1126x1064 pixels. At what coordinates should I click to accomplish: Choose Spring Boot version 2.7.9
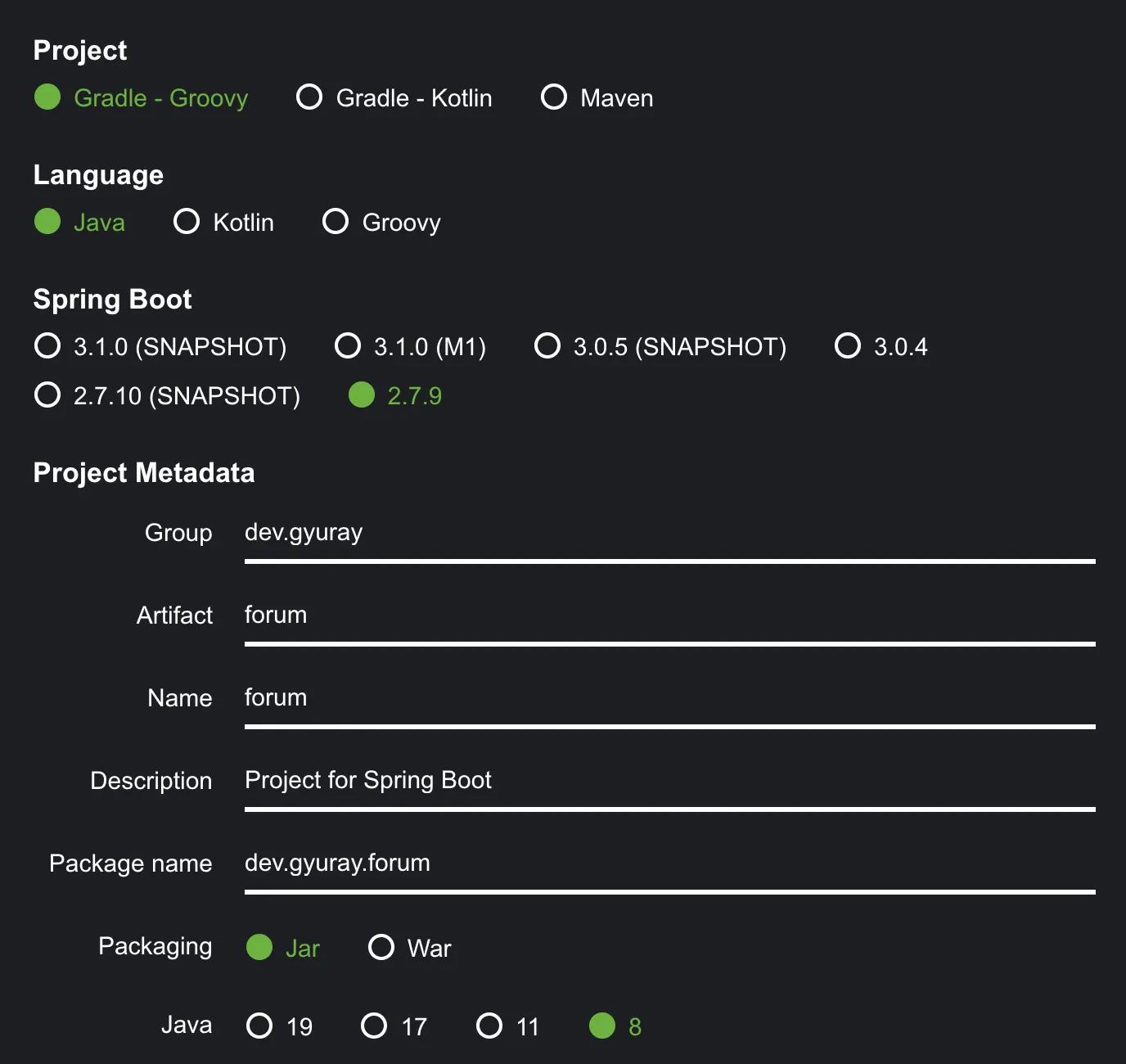click(x=362, y=395)
